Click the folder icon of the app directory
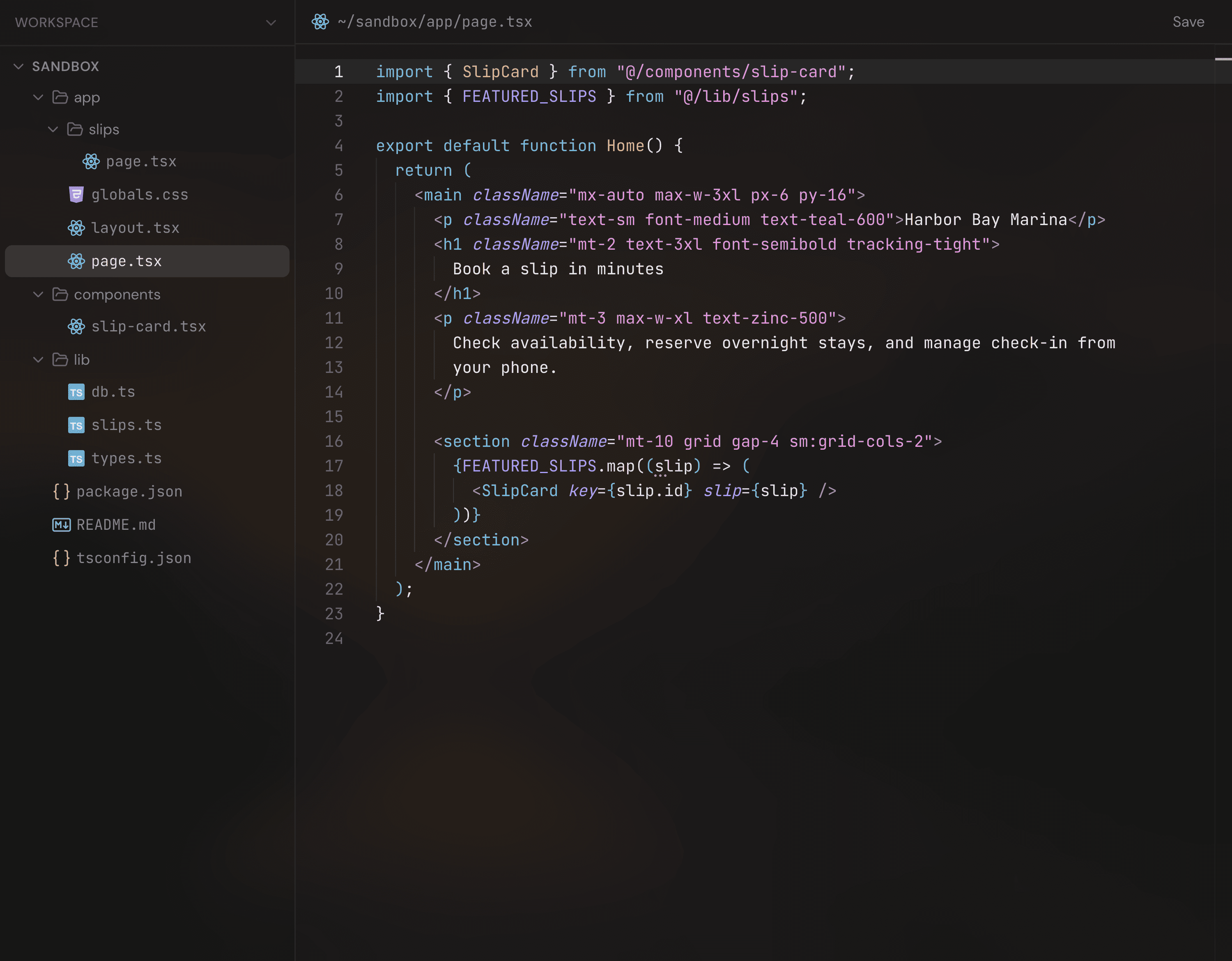 [60, 98]
